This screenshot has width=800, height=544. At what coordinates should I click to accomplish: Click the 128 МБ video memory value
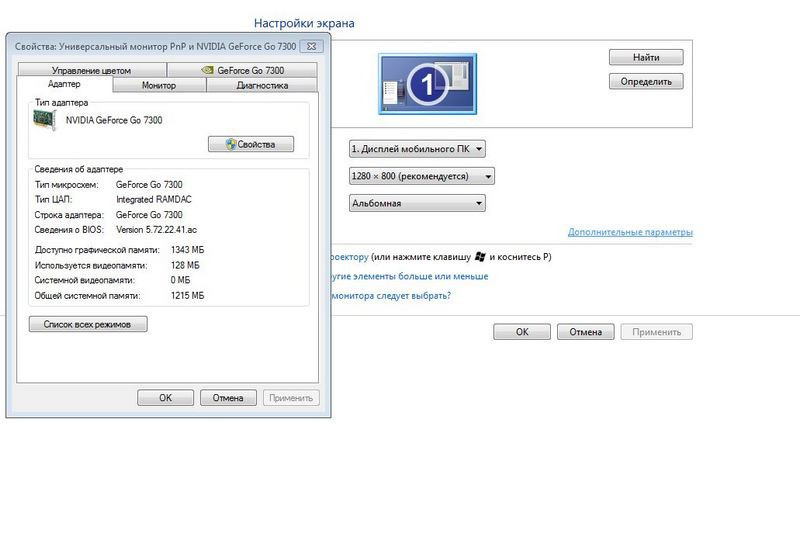[185, 265]
